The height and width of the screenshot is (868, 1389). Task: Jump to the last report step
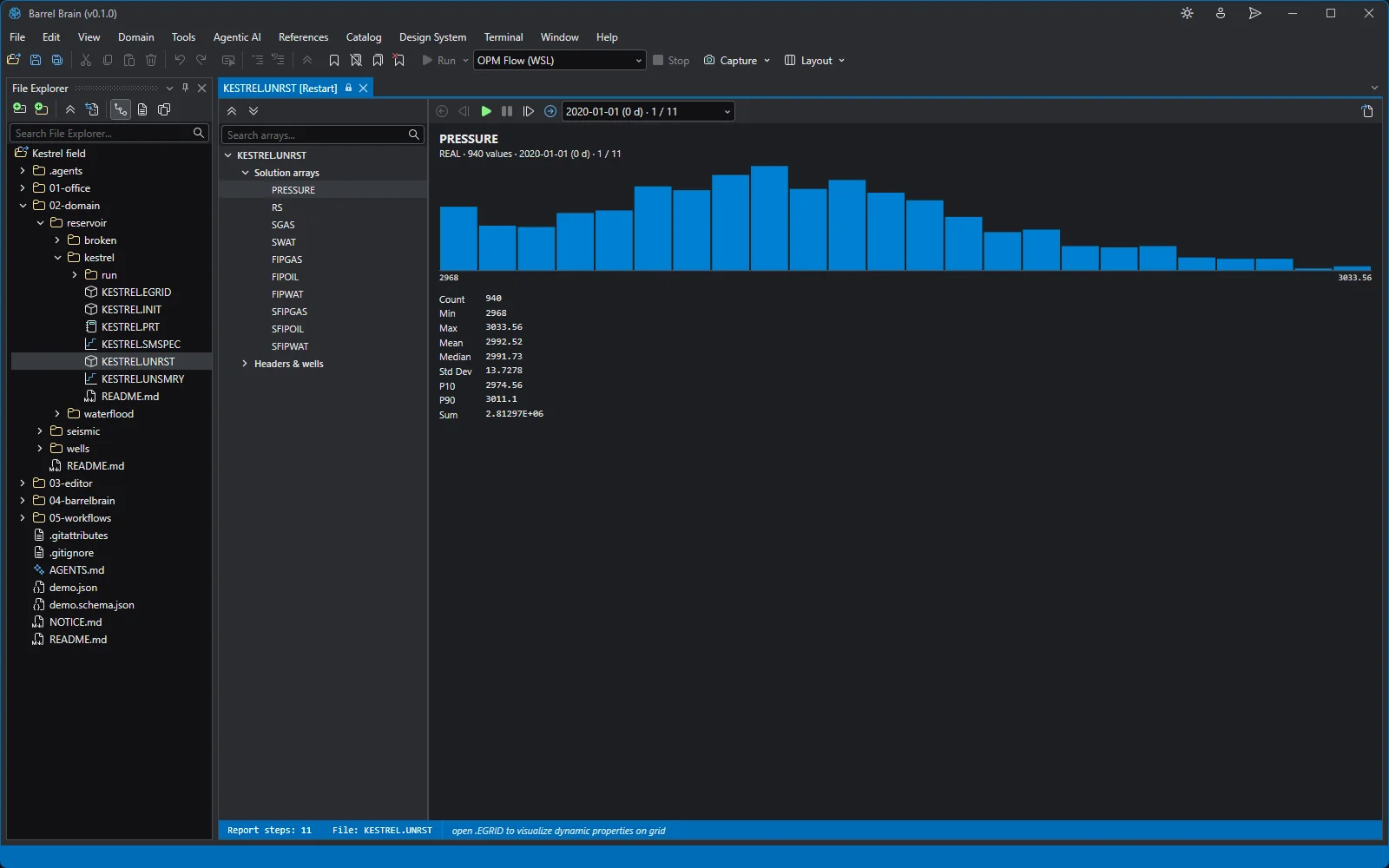[550, 111]
